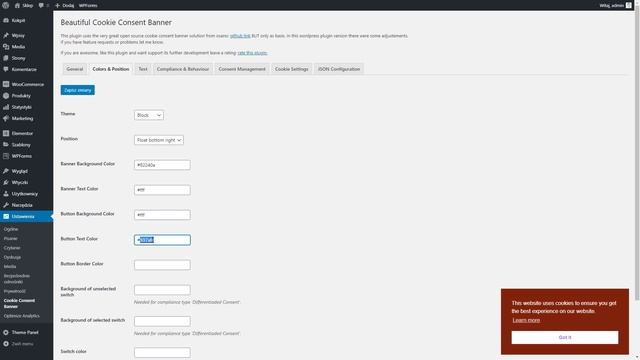Open the Media library icon in the sidebar
The width and height of the screenshot is (640, 360).
tap(6, 47)
